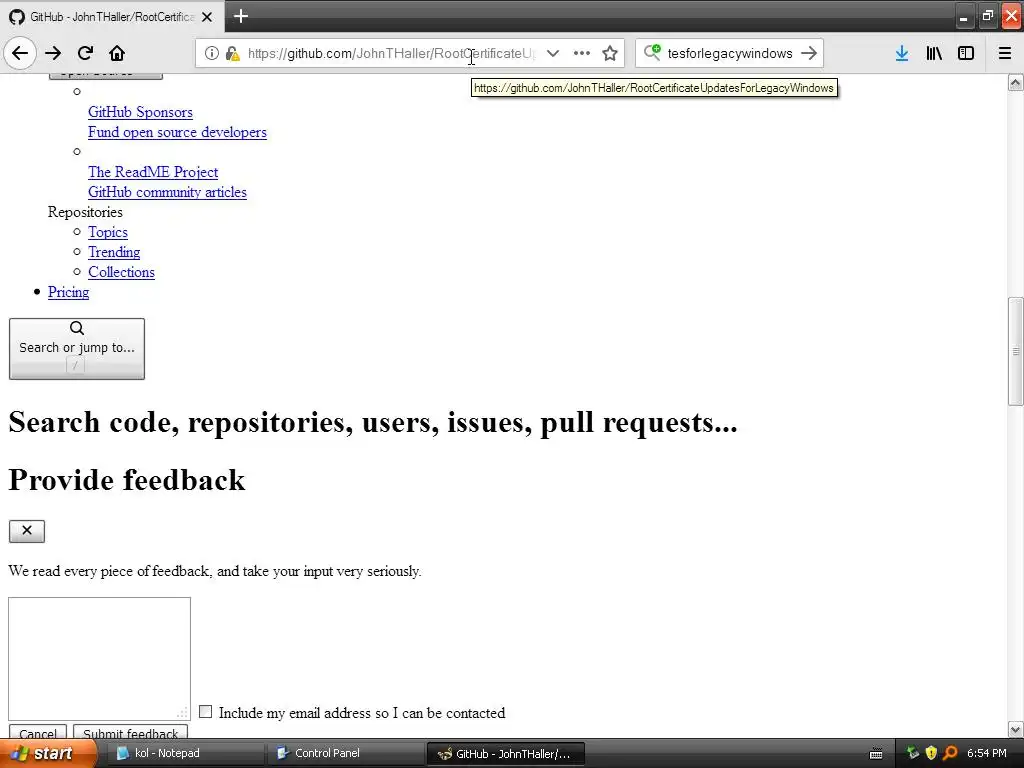The image size is (1024, 768).
Task: Click the padlock warning icon
Action: [x=232, y=53]
